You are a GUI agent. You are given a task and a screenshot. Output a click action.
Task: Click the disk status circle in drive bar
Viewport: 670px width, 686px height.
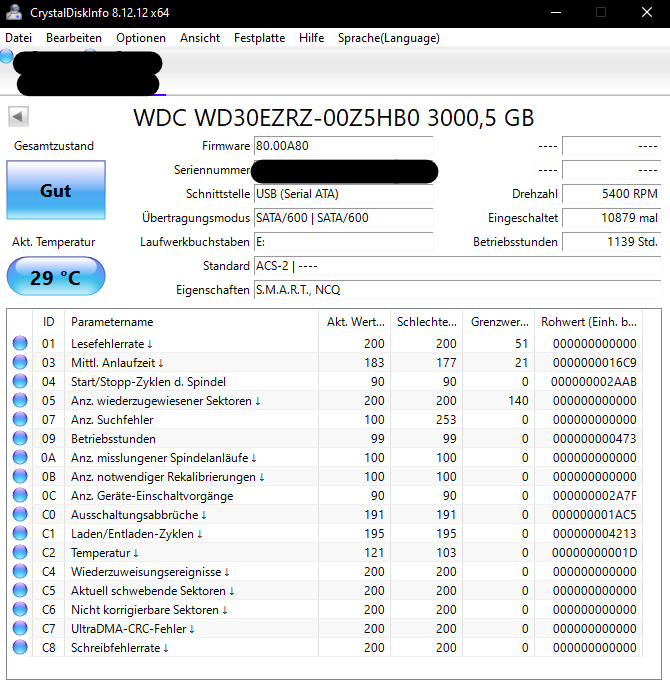(6, 56)
